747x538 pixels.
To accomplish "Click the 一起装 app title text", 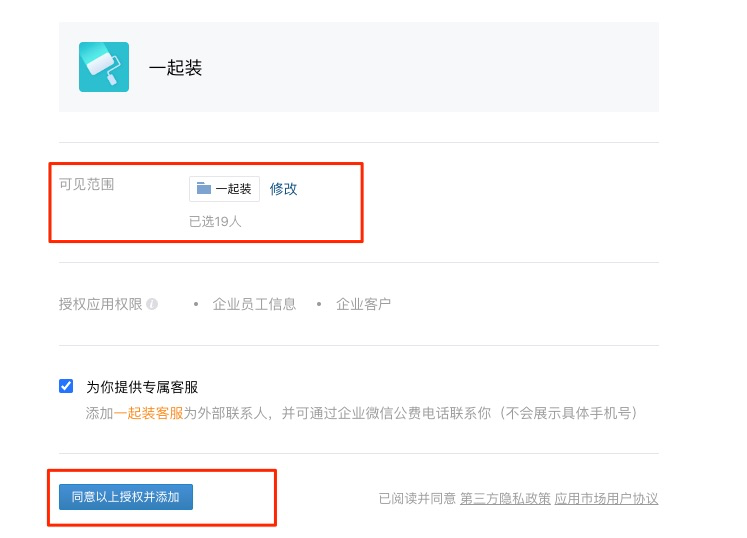I will pyautogui.click(x=175, y=67).
